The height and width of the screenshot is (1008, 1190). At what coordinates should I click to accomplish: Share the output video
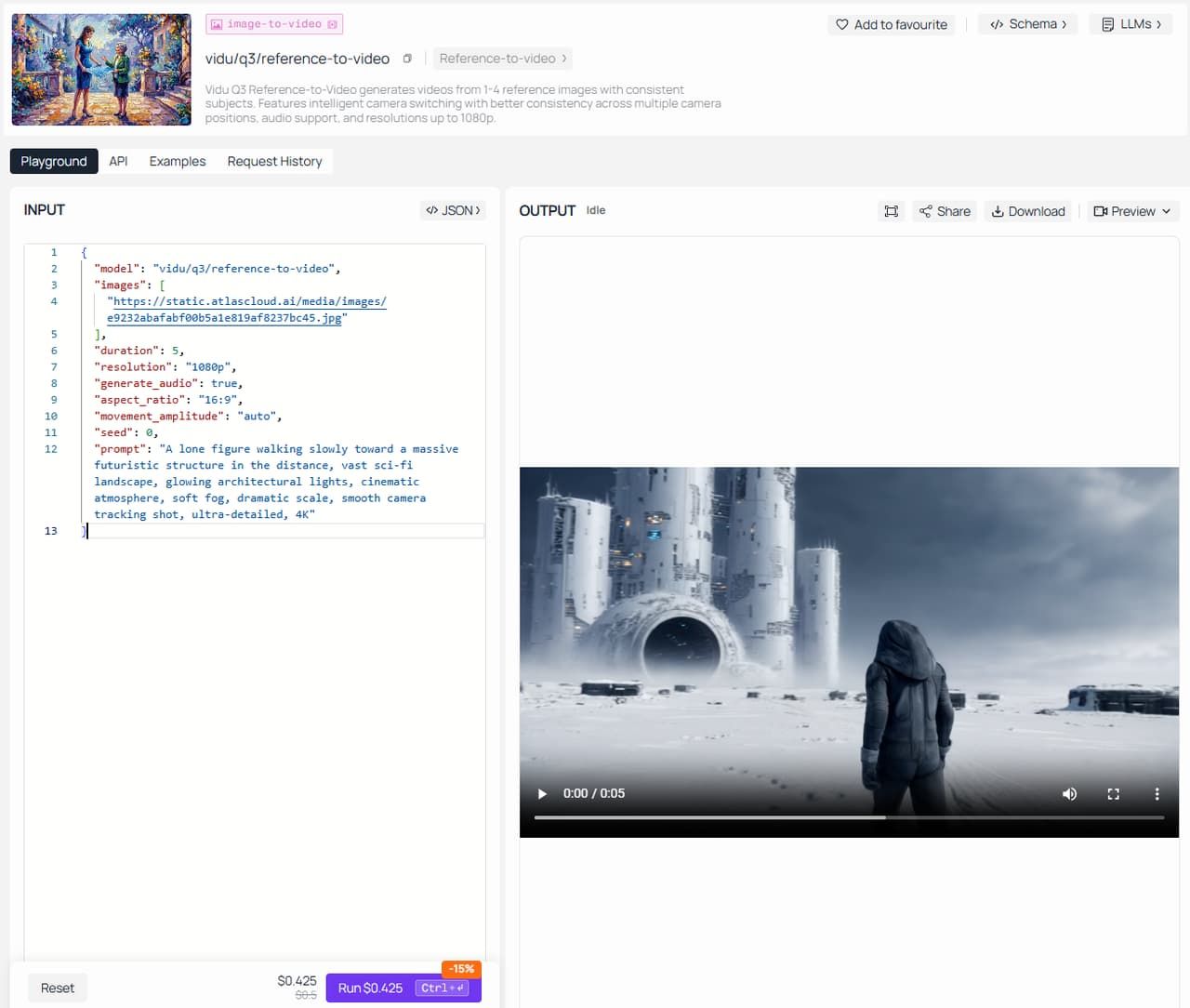[x=945, y=211]
